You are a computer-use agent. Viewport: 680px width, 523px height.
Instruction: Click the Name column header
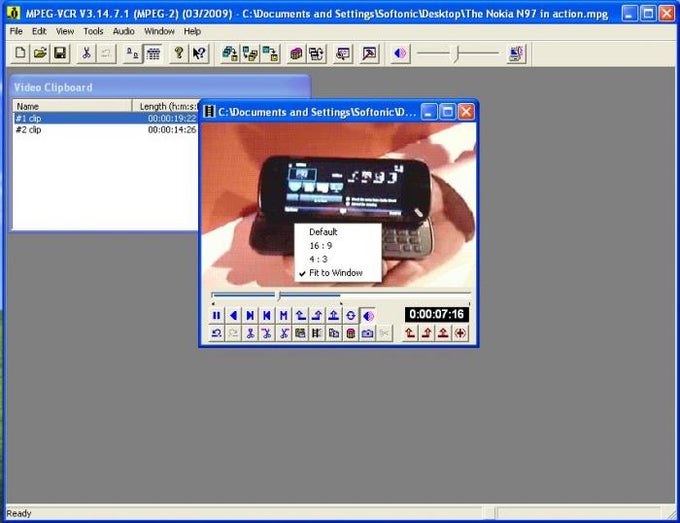tap(72, 106)
